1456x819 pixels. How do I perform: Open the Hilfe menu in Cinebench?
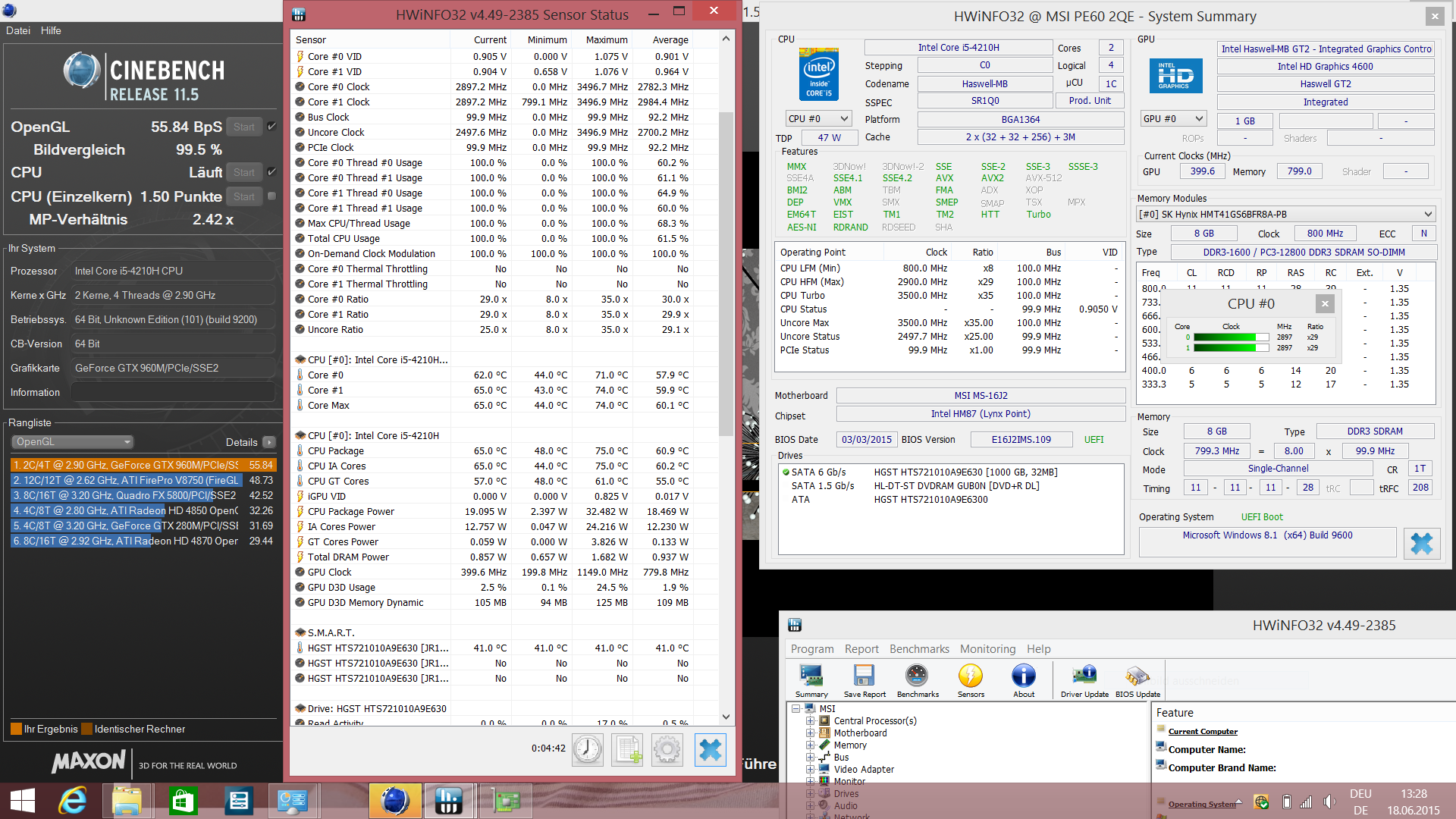[x=51, y=30]
